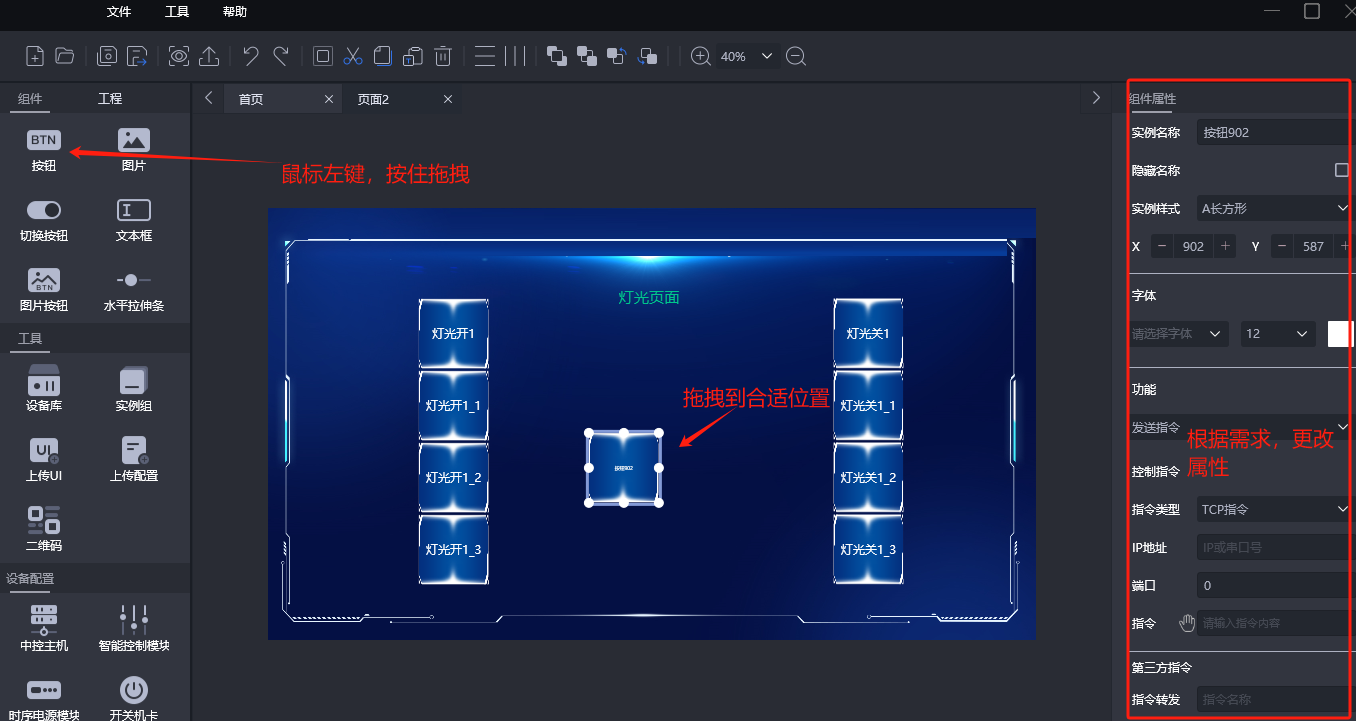Open the 实例样式 dropdown showing A长方形
This screenshot has width=1356, height=721.
click(x=1274, y=208)
